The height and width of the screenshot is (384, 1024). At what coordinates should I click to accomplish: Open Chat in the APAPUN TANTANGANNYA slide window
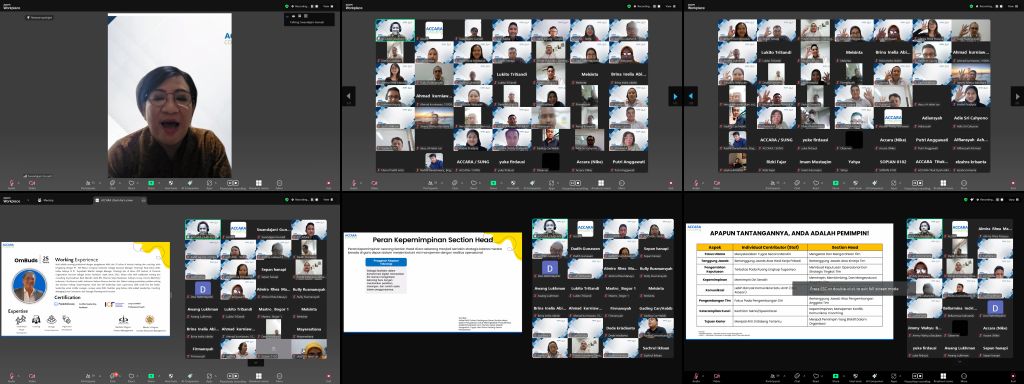797,377
